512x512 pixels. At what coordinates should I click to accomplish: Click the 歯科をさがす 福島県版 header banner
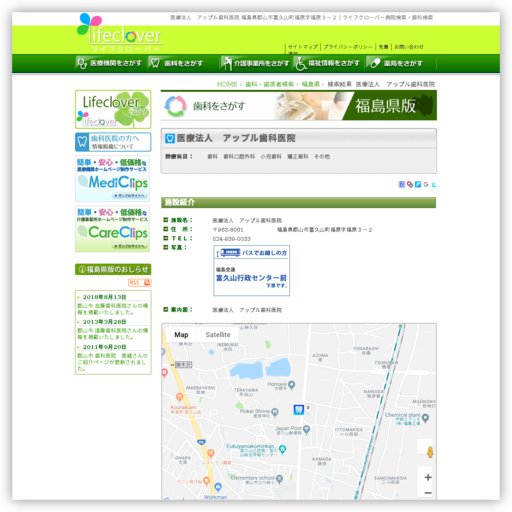pos(299,106)
